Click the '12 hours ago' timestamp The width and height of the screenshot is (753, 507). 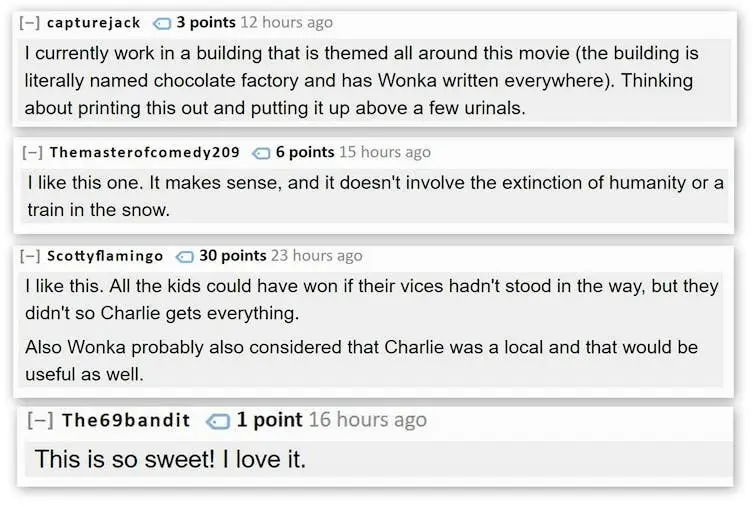[x=287, y=22]
